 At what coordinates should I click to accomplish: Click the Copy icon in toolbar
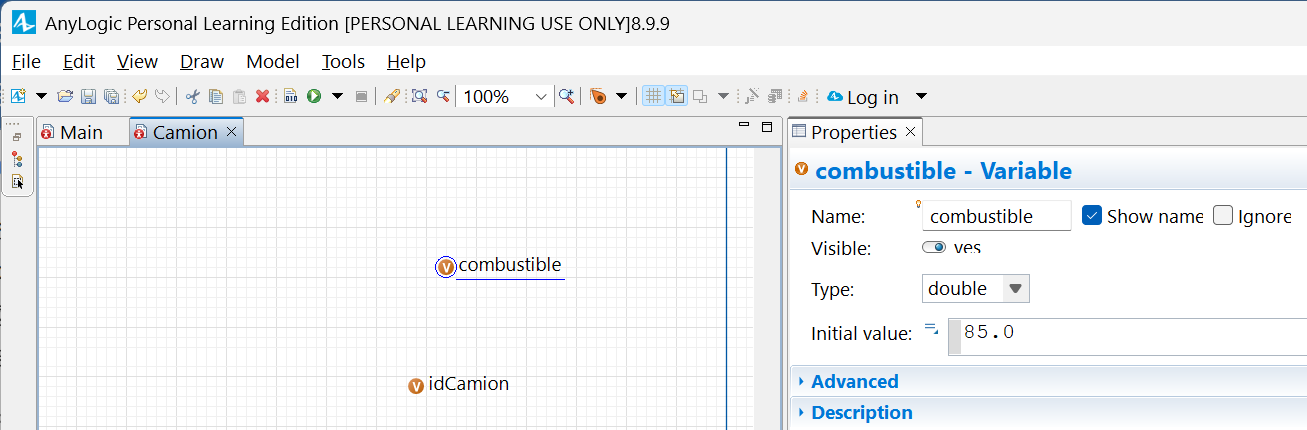tap(215, 96)
